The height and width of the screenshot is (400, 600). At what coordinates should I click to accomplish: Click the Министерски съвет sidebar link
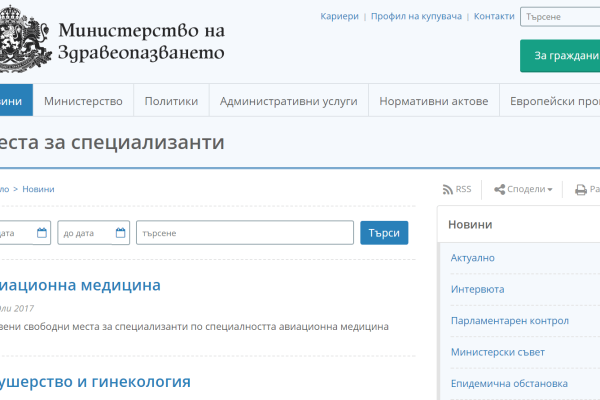click(497, 352)
